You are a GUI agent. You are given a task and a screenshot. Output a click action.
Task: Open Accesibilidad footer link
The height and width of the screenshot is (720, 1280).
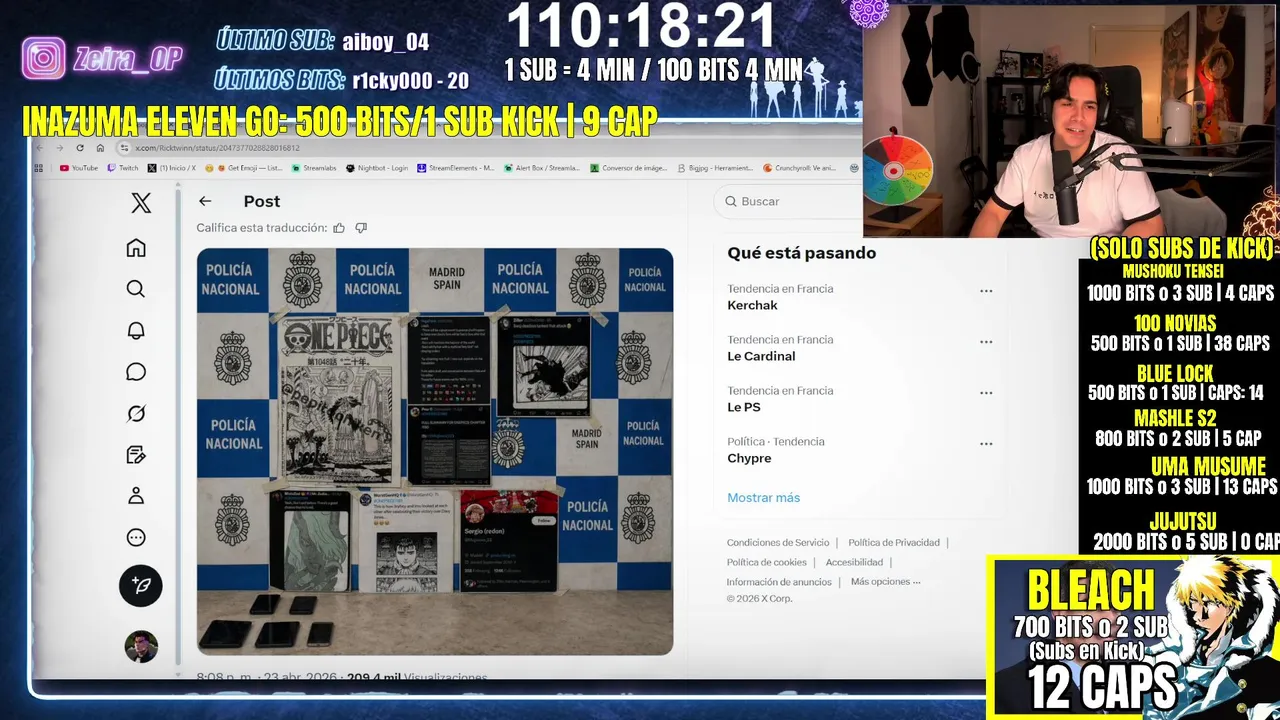(x=854, y=562)
